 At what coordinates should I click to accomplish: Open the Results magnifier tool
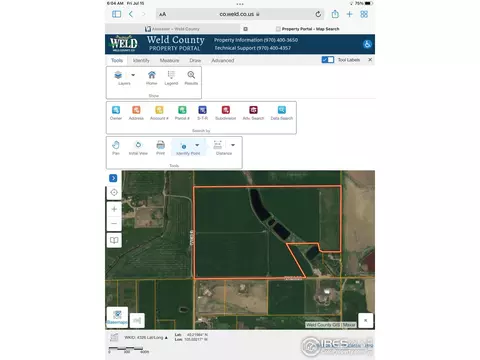coord(191,78)
